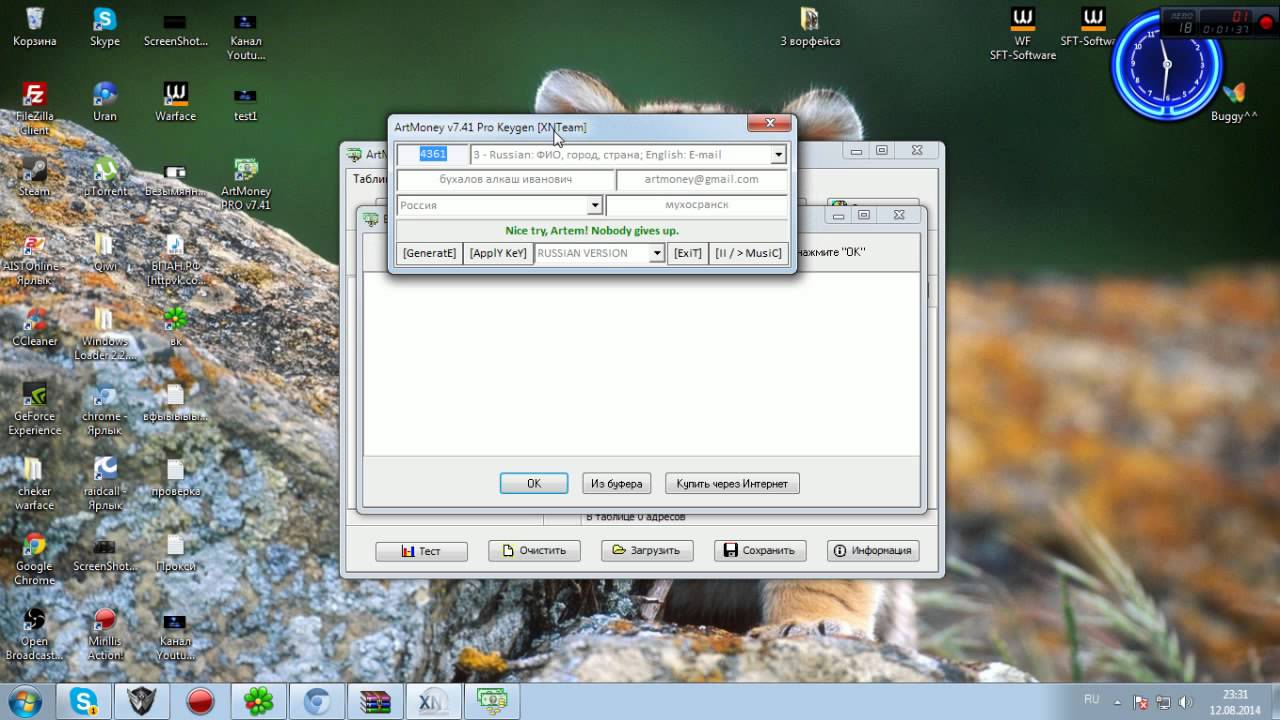Click the Информация button in ArtMoney

point(873,550)
